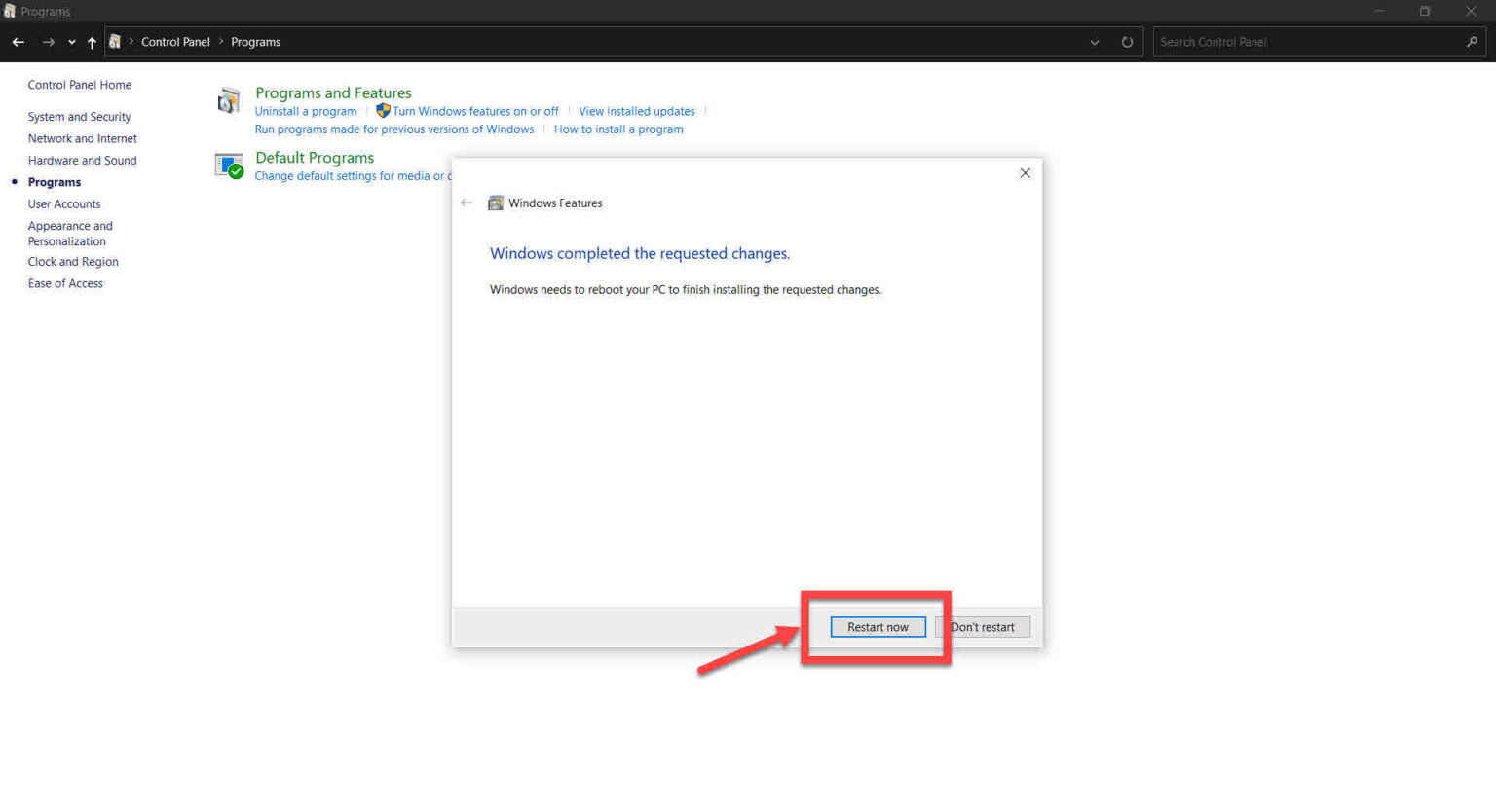The width and height of the screenshot is (1496, 812).
Task: Click the Restart now button
Action: 877,627
